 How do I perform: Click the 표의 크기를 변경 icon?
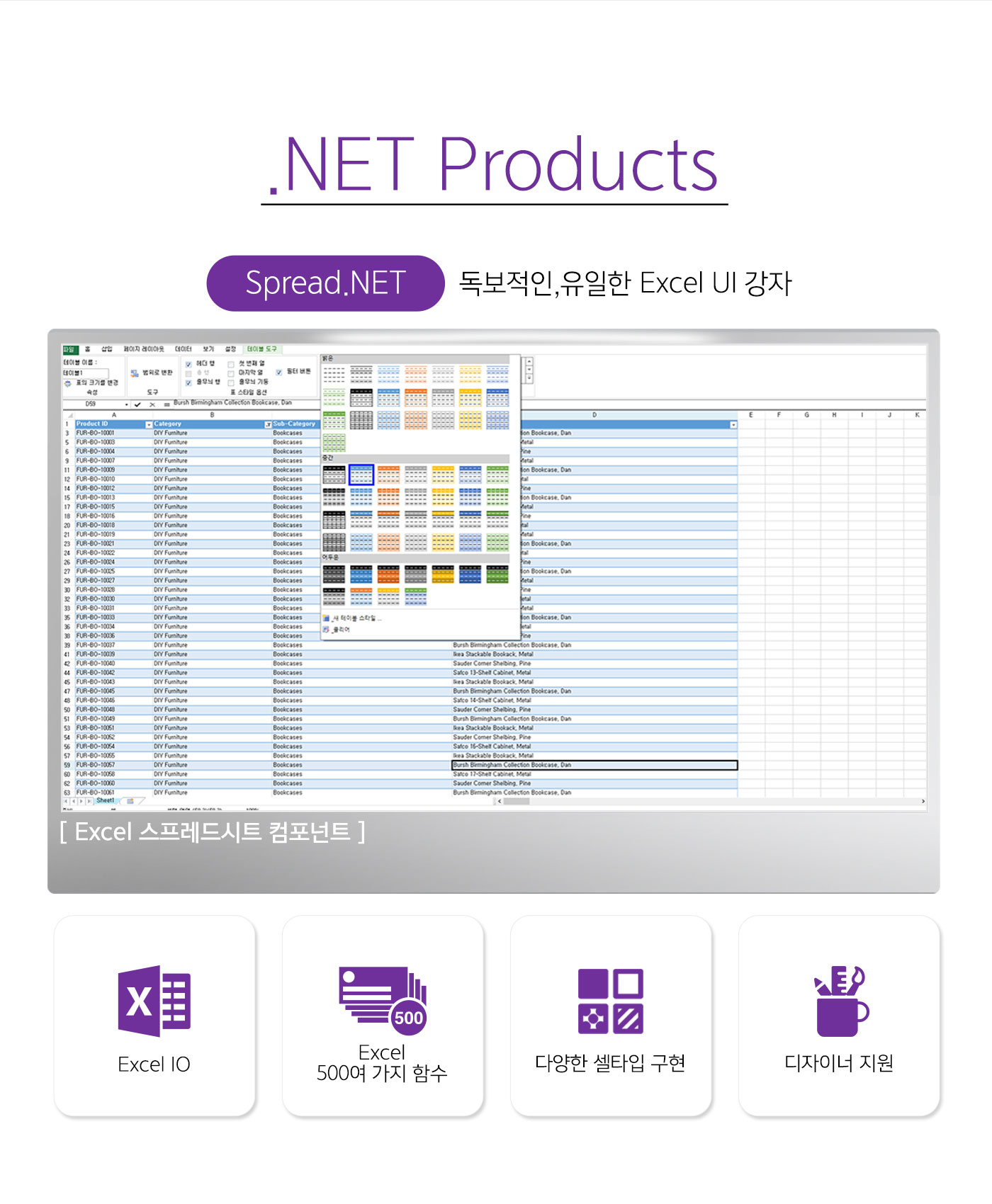click(x=68, y=383)
